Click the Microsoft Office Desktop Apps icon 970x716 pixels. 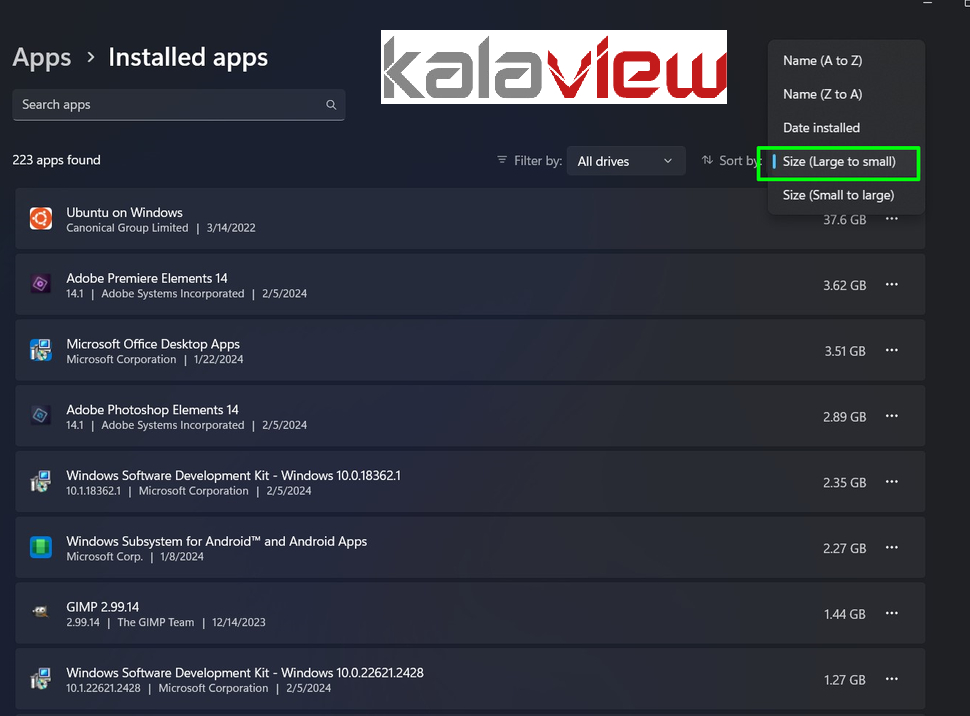click(41, 350)
